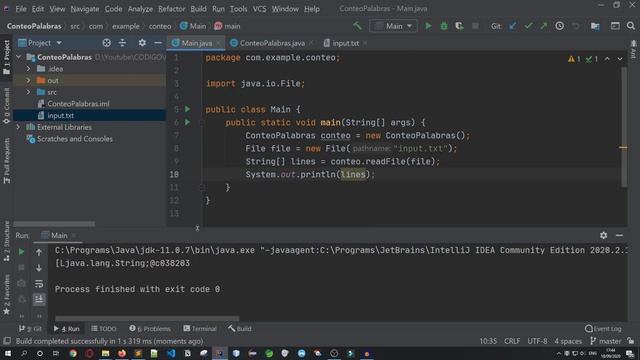Viewport: 640px width, 360px height.
Task: Click the Git push arrow icon
Action: click(x=544, y=26)
